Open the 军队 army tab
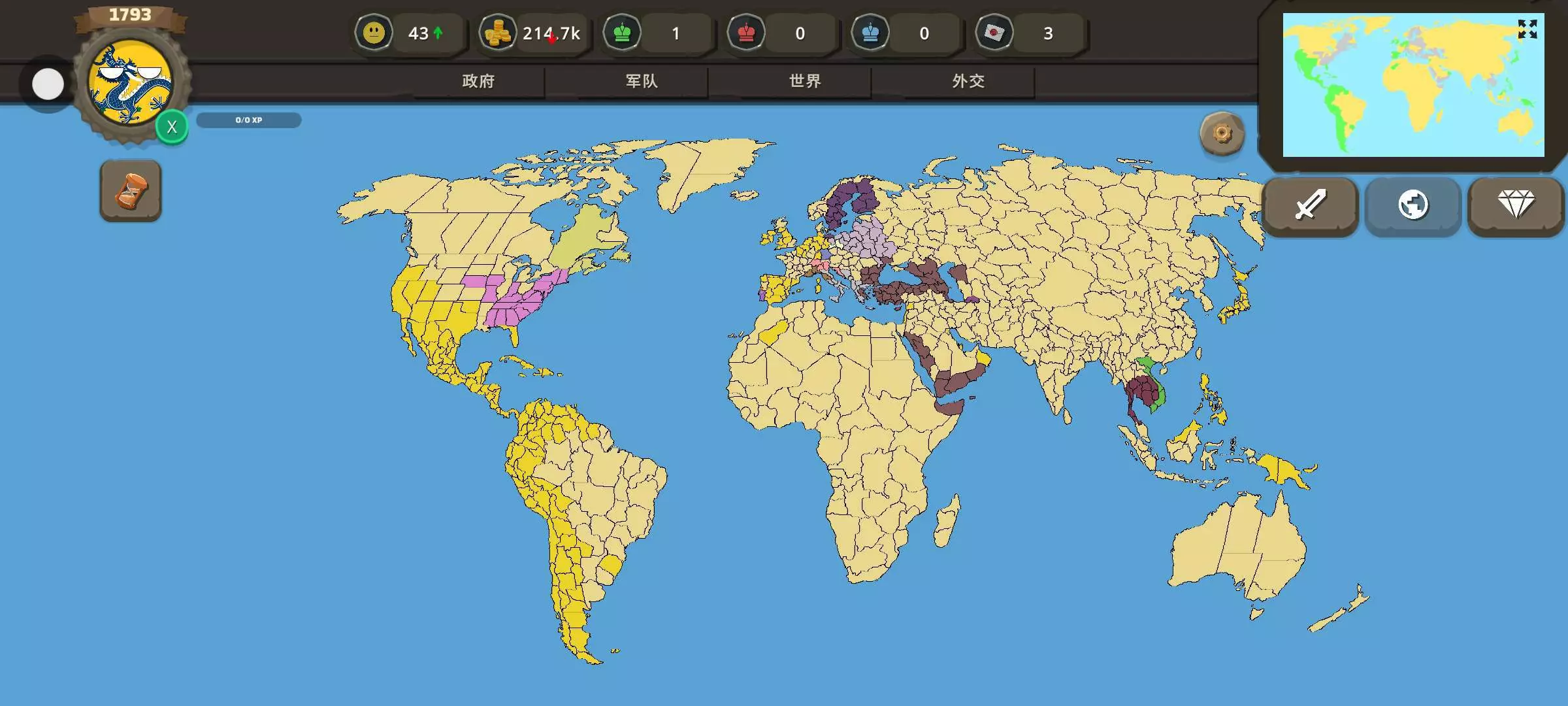The height and width of the screenshot is (706, 1568). pos(642,81)
